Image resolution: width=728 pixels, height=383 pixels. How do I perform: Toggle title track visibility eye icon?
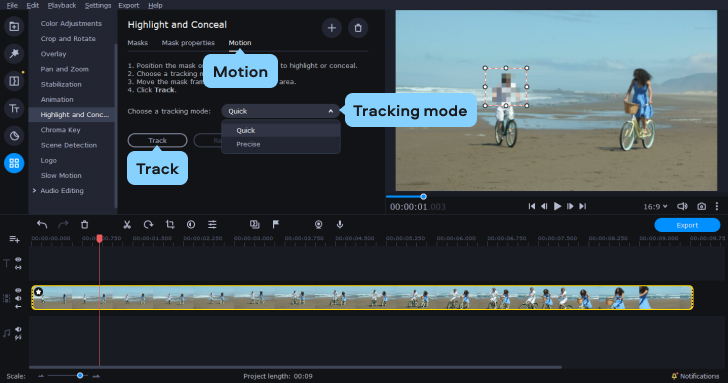pyautogui.click(x=18, y=260)
